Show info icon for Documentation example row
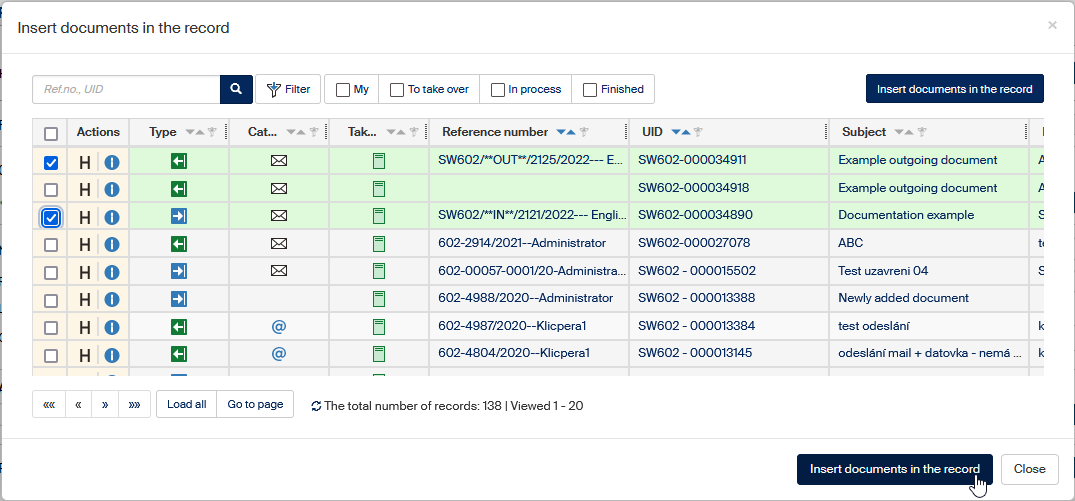This screenshot has width=1075, height=501. pos(112,217)
